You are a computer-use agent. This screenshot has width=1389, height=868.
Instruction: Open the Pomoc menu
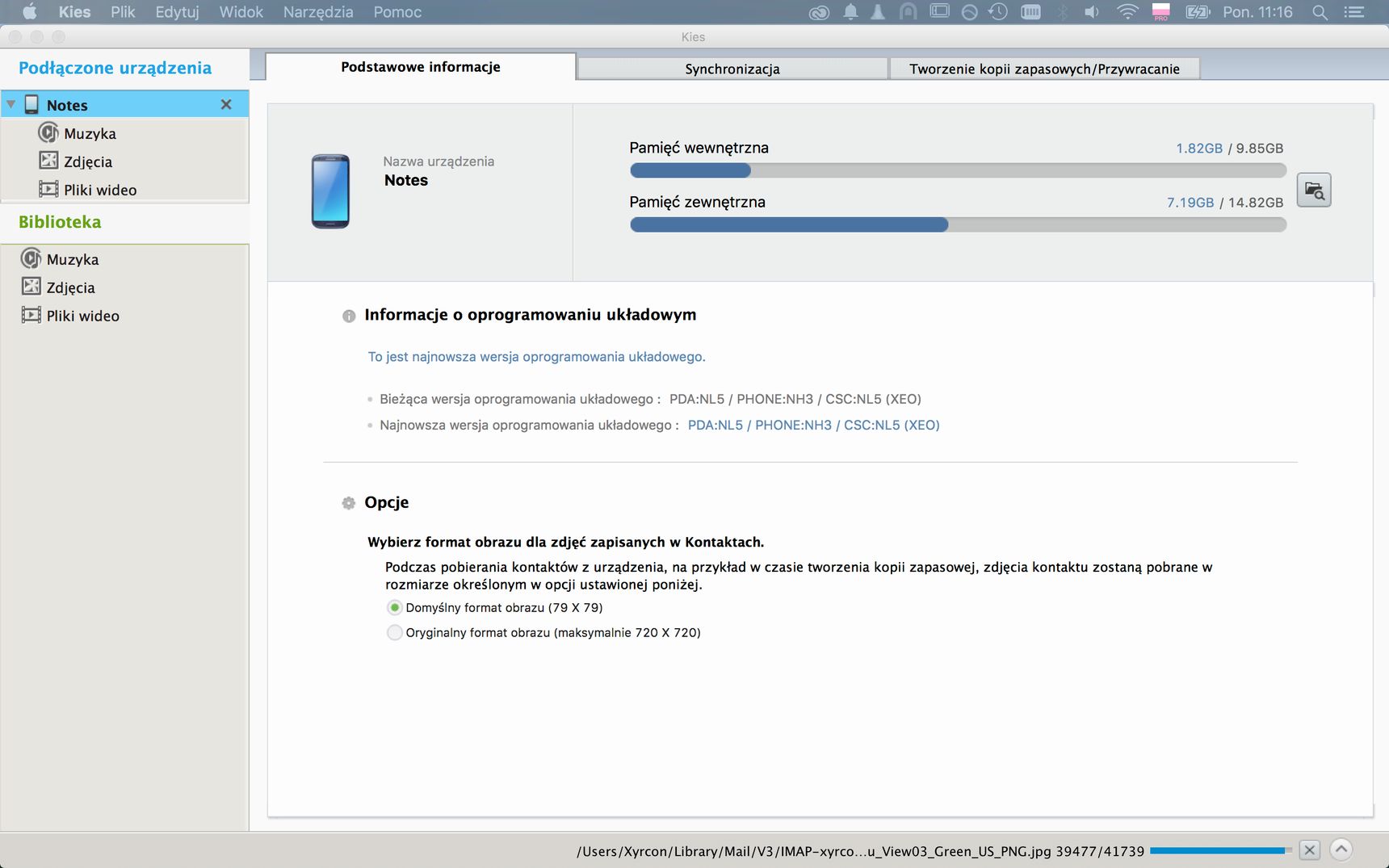397,12
